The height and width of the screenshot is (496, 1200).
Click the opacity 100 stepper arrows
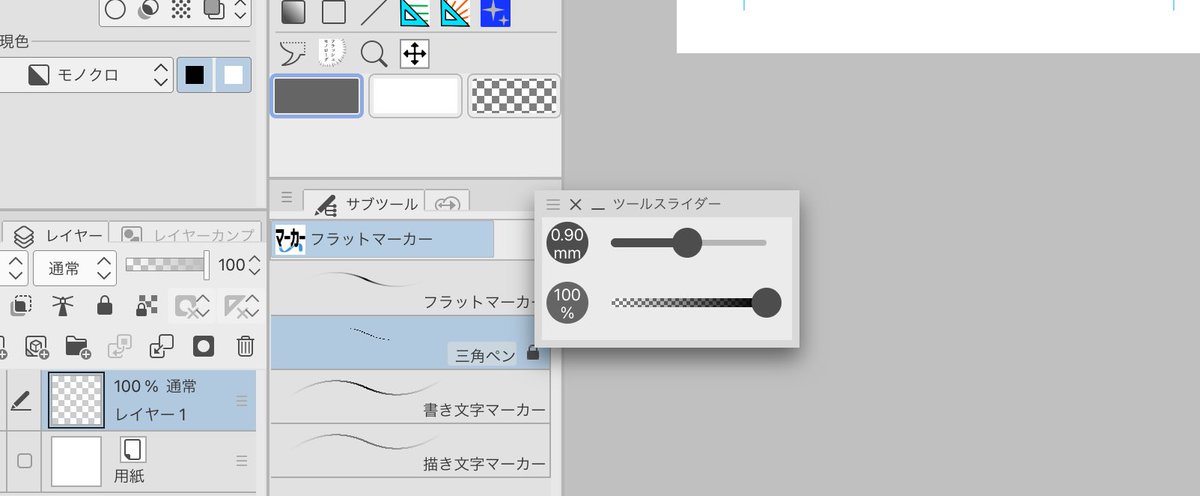click(x=255, y=266)
